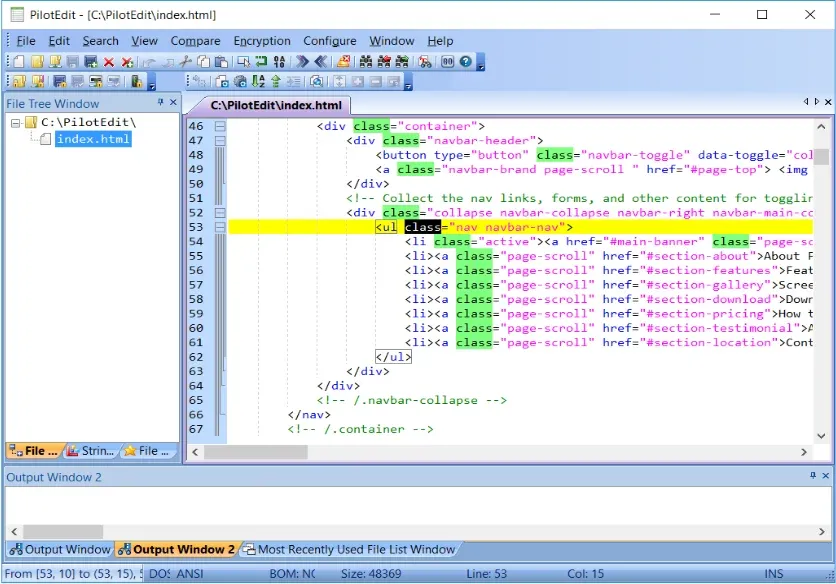Switch to the Output Window tab
This screenshot has width=836, height=584.
tap(60, 549)
